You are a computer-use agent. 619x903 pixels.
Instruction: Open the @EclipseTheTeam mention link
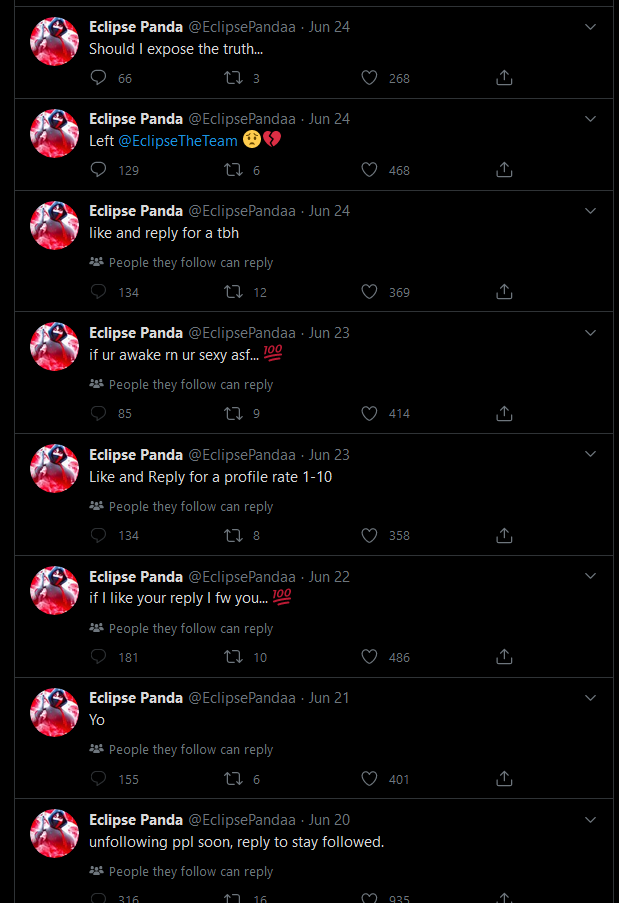(x=178, y=141)
